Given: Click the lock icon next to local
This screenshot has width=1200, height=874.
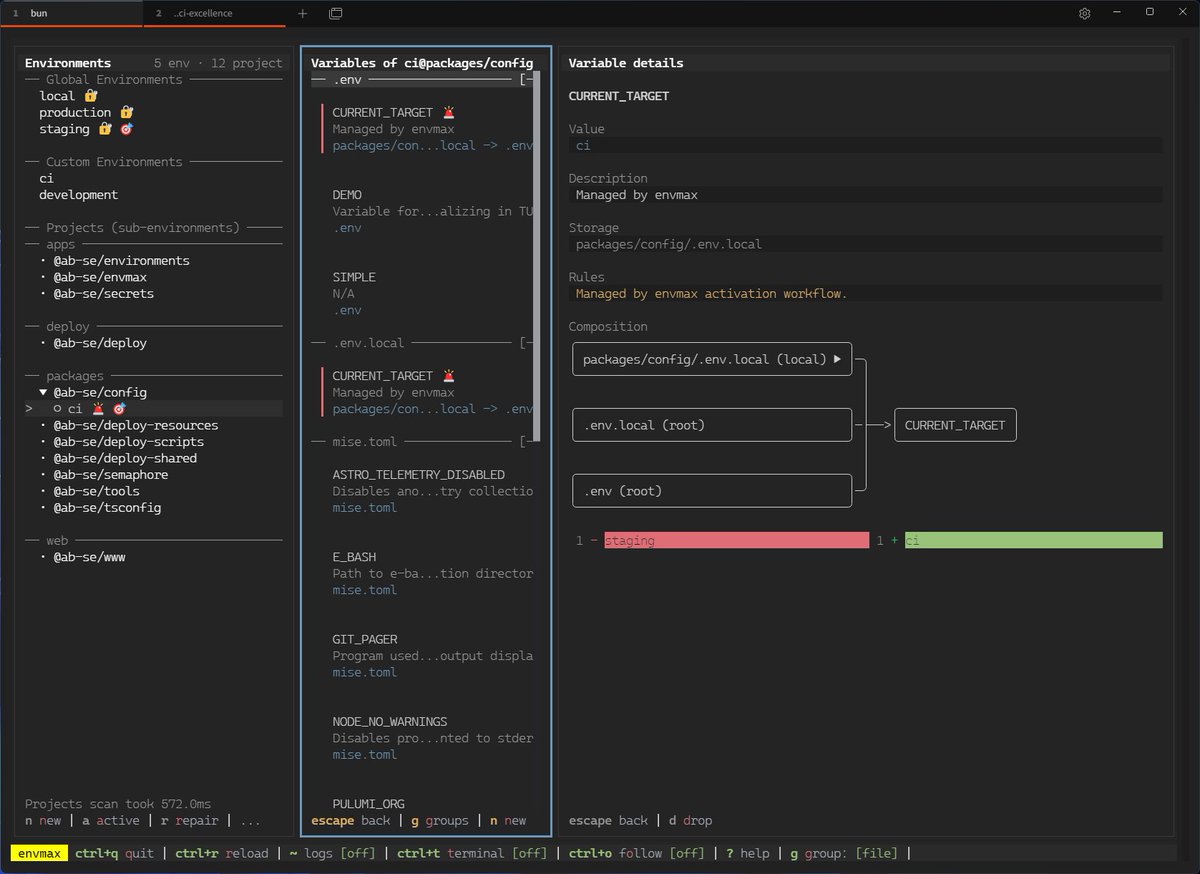Looking at the screenshot, I should (x=91, y=96).
